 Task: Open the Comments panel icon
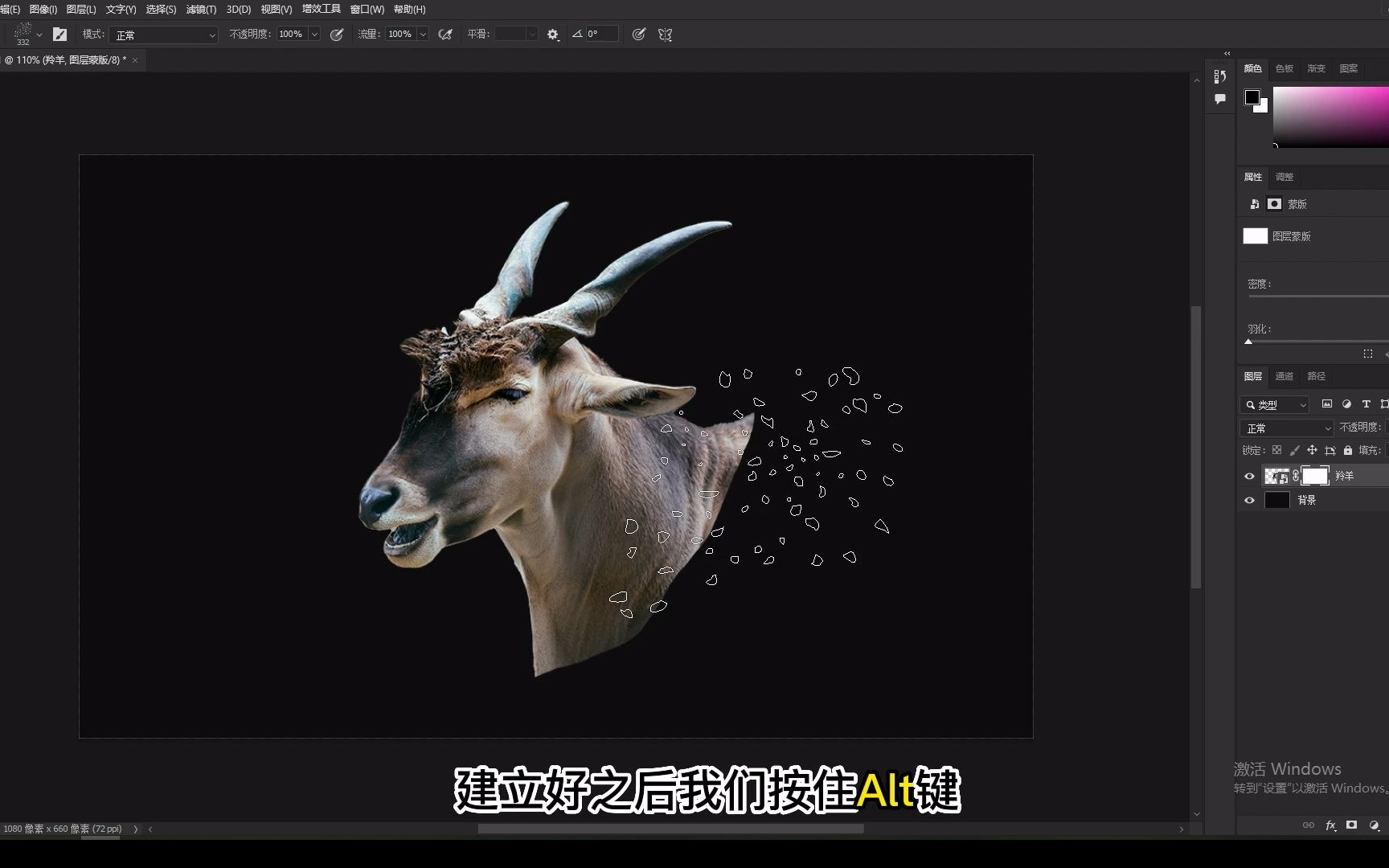click(1220, 99)
